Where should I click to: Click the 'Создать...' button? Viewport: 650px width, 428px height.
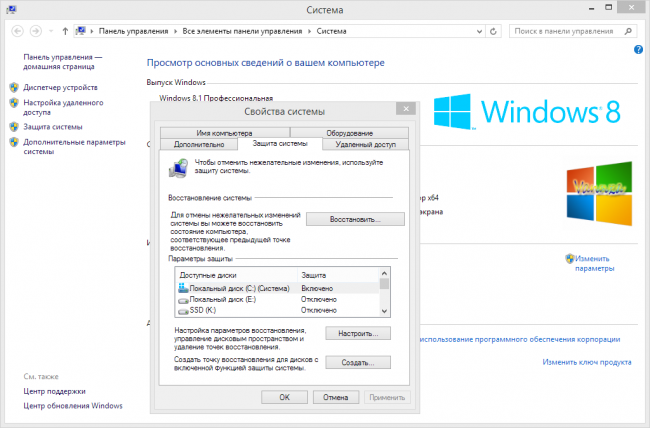click(358, 362)
